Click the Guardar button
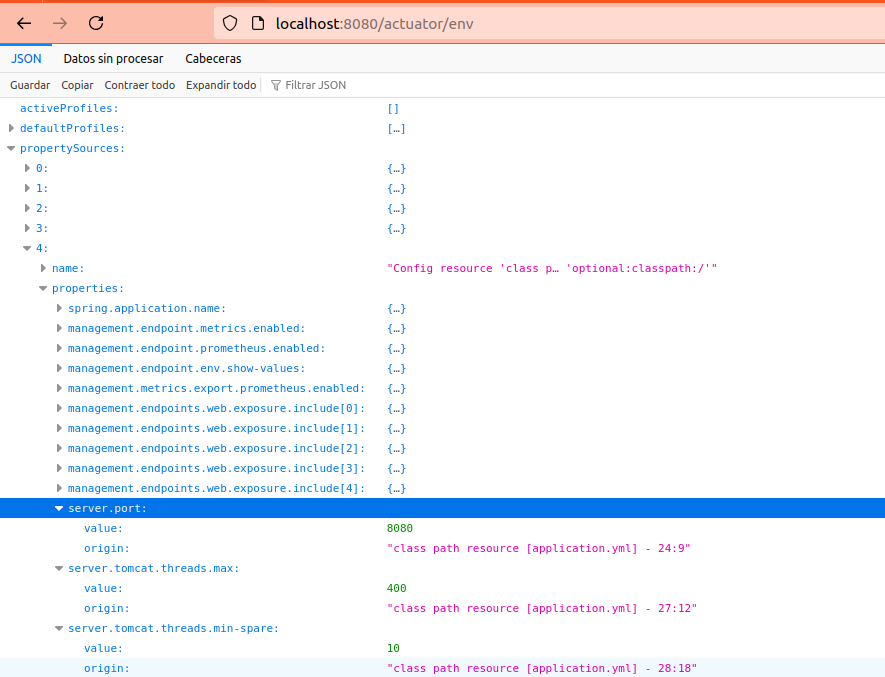Viewport: 885px width, 677px height. click(x=30, y=85)
